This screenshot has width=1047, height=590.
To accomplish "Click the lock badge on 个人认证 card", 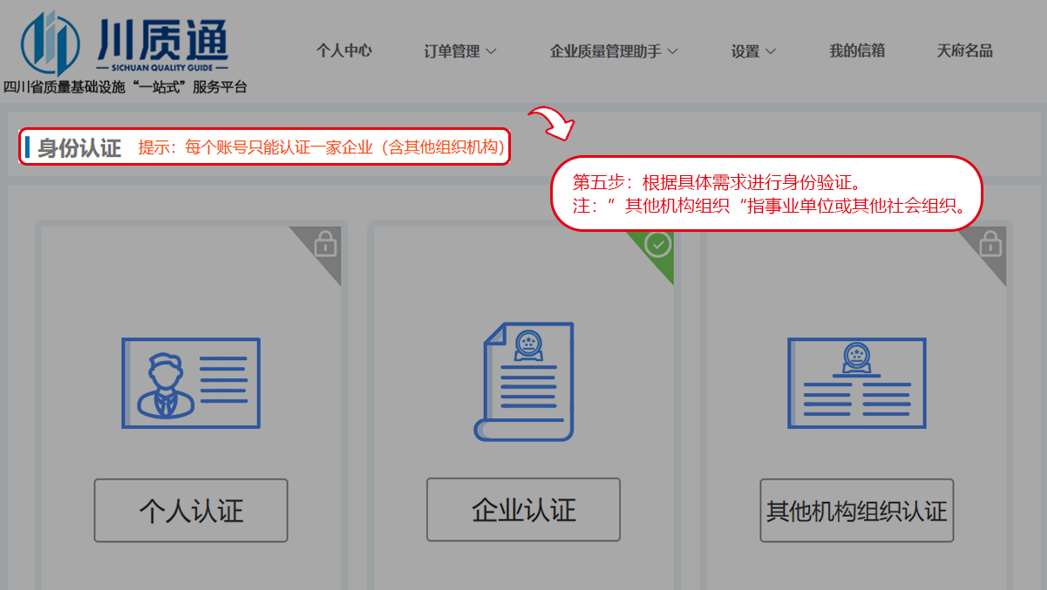I will (x=325, y=244).
